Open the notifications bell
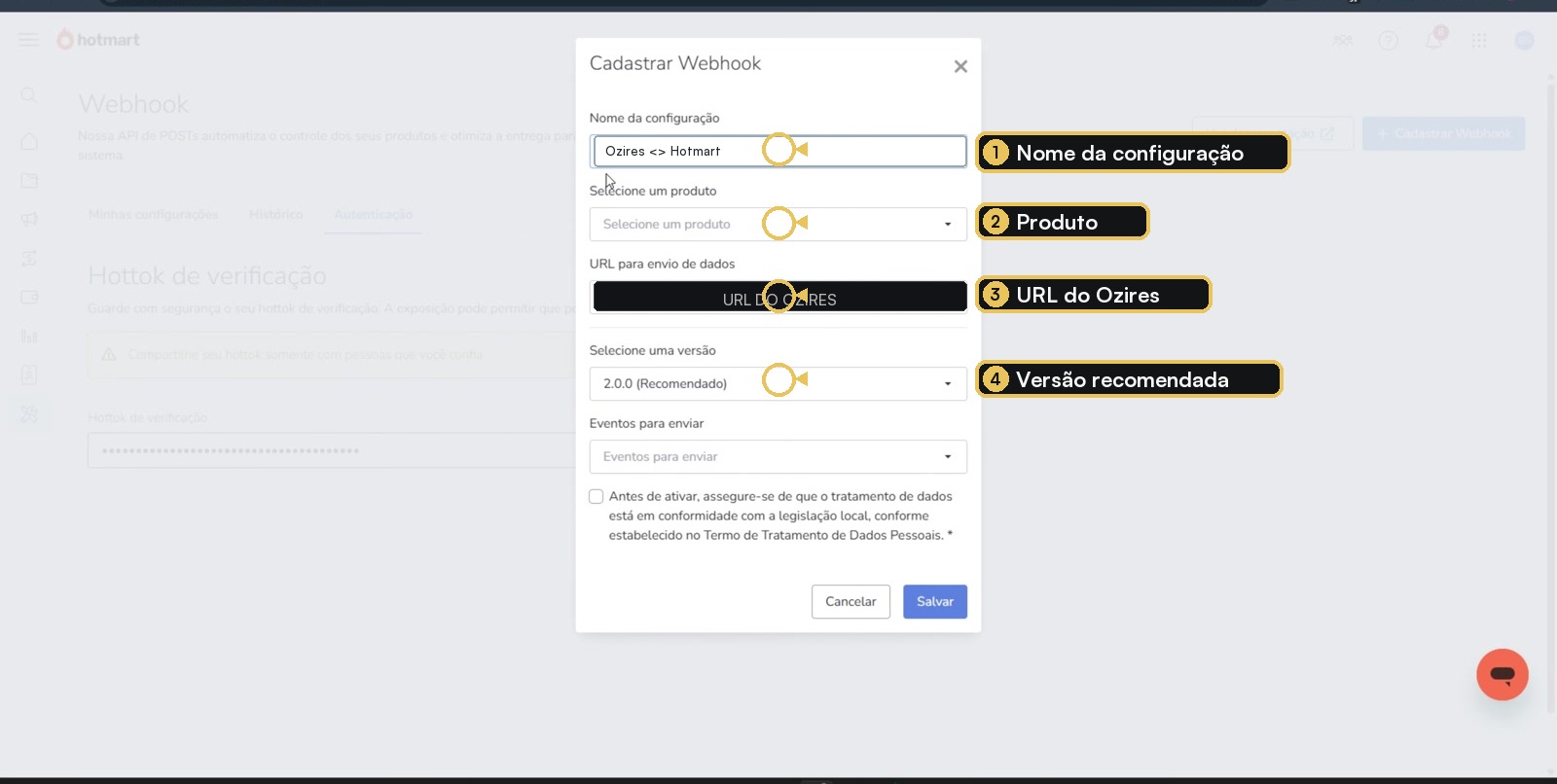The height and width of the screenshot is (784, 1557). (x=1434, y=39)
